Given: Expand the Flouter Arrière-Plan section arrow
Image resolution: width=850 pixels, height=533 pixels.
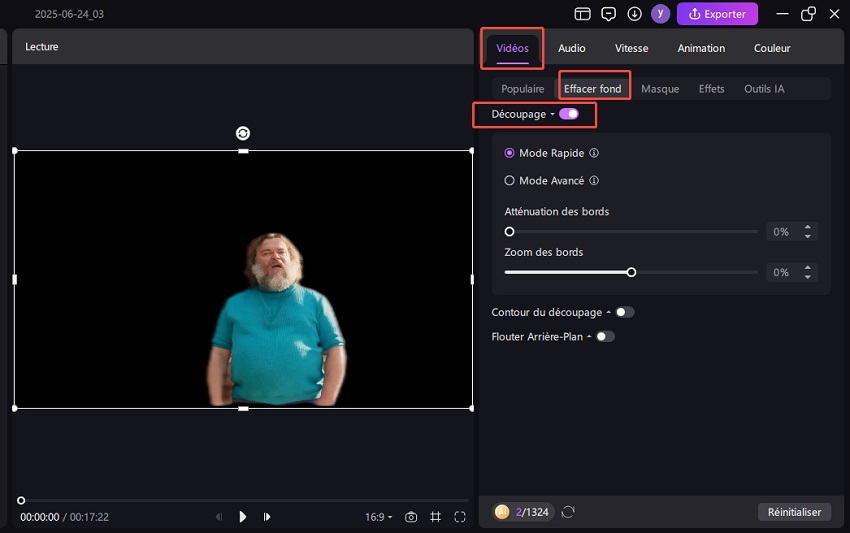Looking at the screenshot, I should 589,337.
